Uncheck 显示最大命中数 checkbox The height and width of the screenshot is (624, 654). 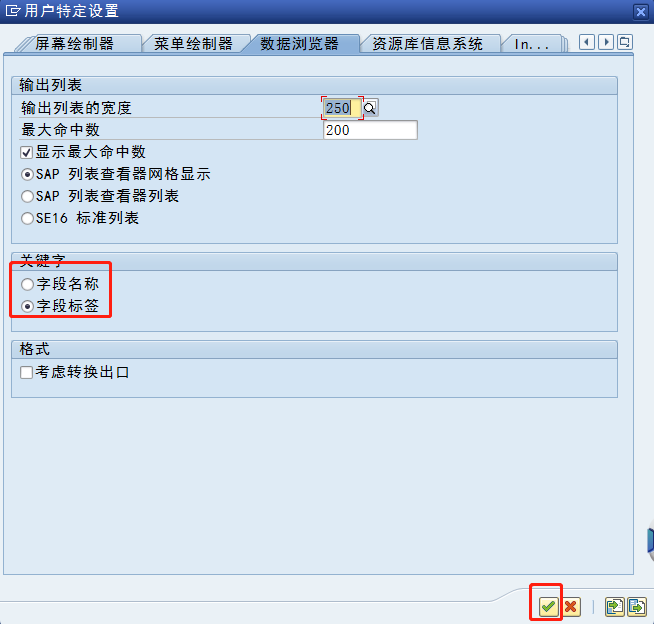26,152
